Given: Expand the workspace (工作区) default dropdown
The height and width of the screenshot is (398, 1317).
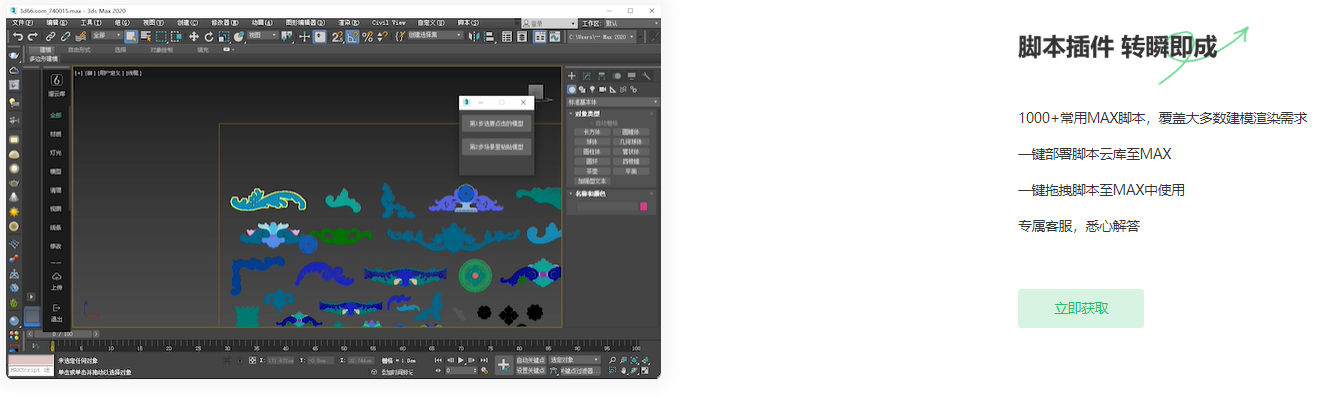Looking at the screenshot, I should point(632,22).
